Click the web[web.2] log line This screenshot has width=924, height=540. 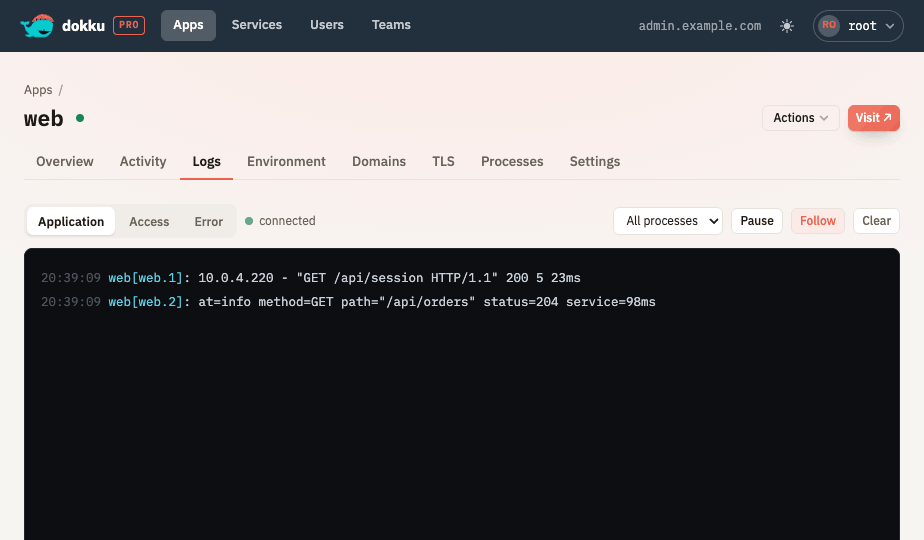pos(348,302)
